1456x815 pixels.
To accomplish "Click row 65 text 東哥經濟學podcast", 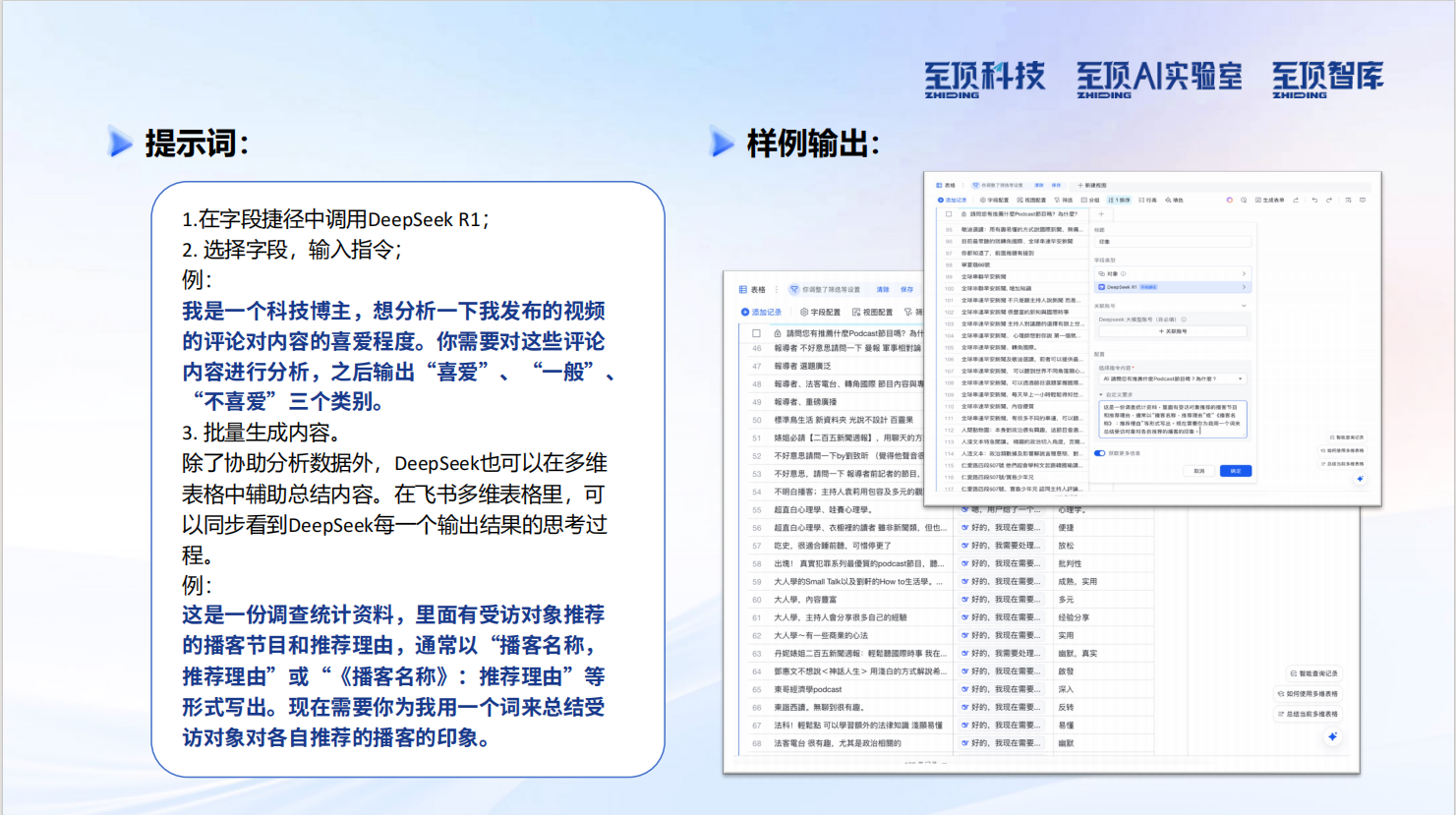I will pos(807,689).
